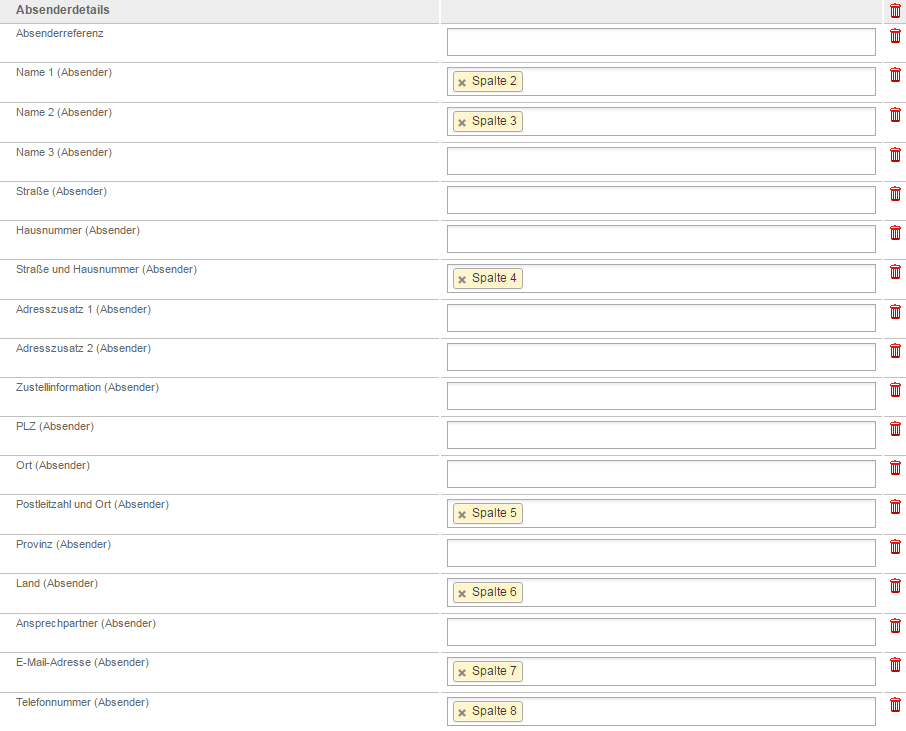Focus the Name 3 (Absender) input field

coord(661,161)
